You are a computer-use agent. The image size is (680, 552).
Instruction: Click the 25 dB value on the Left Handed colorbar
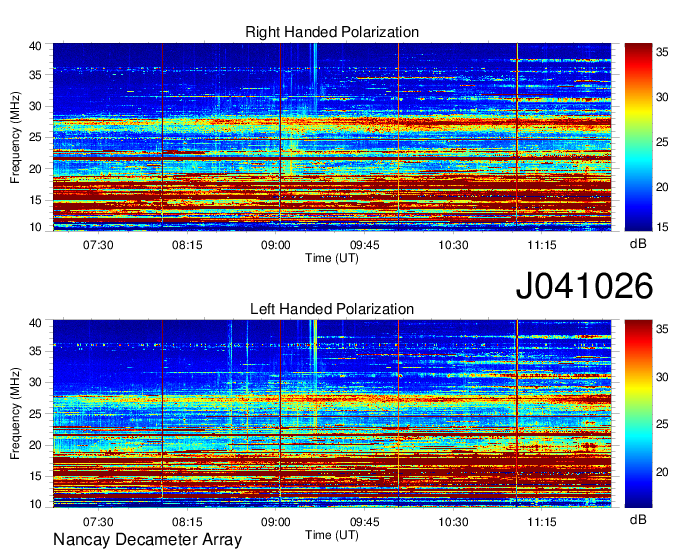point(662,424)
